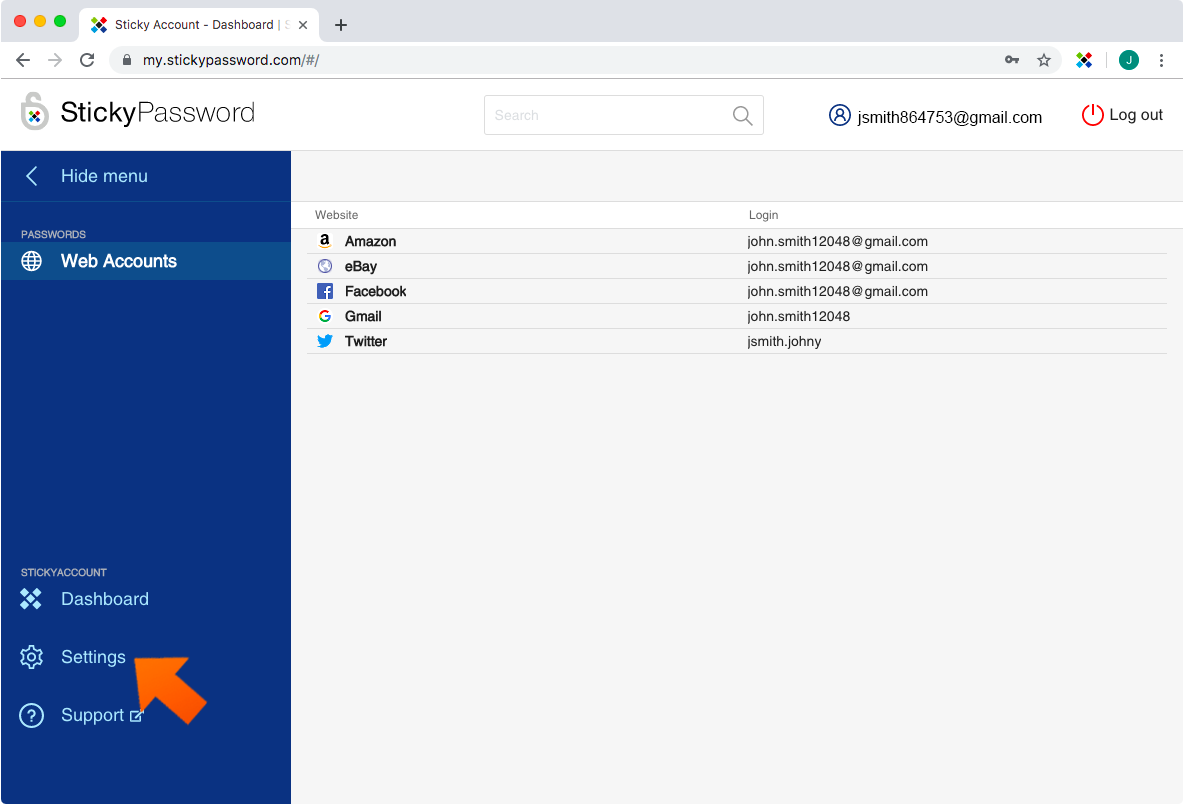Viewport: 1183px width, 805px height.
Task: Click the Dashboard squares icon
Action: click(x=31, y=599)
